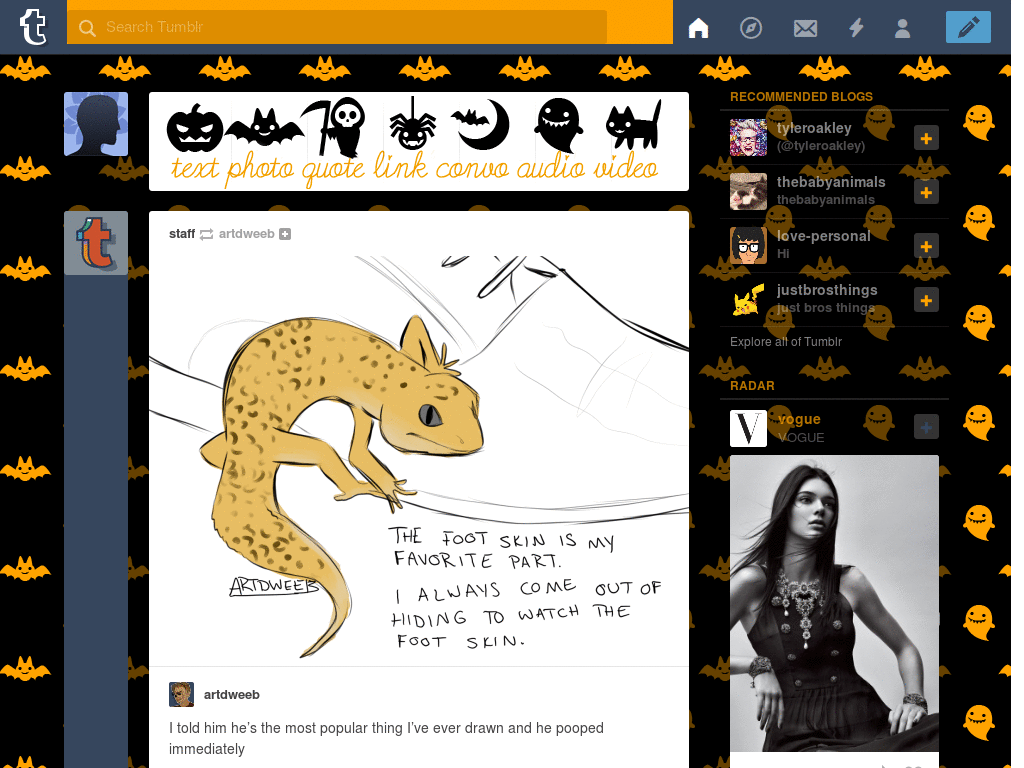The image size is (1024, 768).
Task: Click your silhouette user avatar
Action: coord(96,124)
